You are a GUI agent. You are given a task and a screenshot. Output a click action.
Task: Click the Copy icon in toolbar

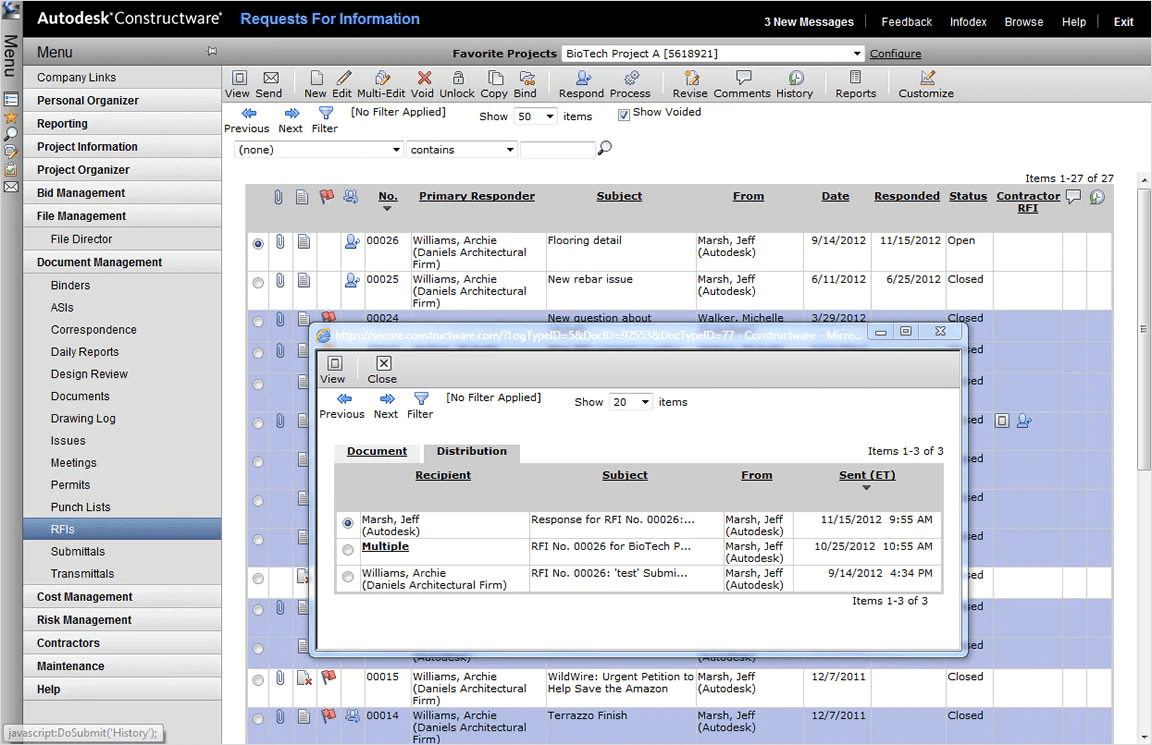click(496, 78)
